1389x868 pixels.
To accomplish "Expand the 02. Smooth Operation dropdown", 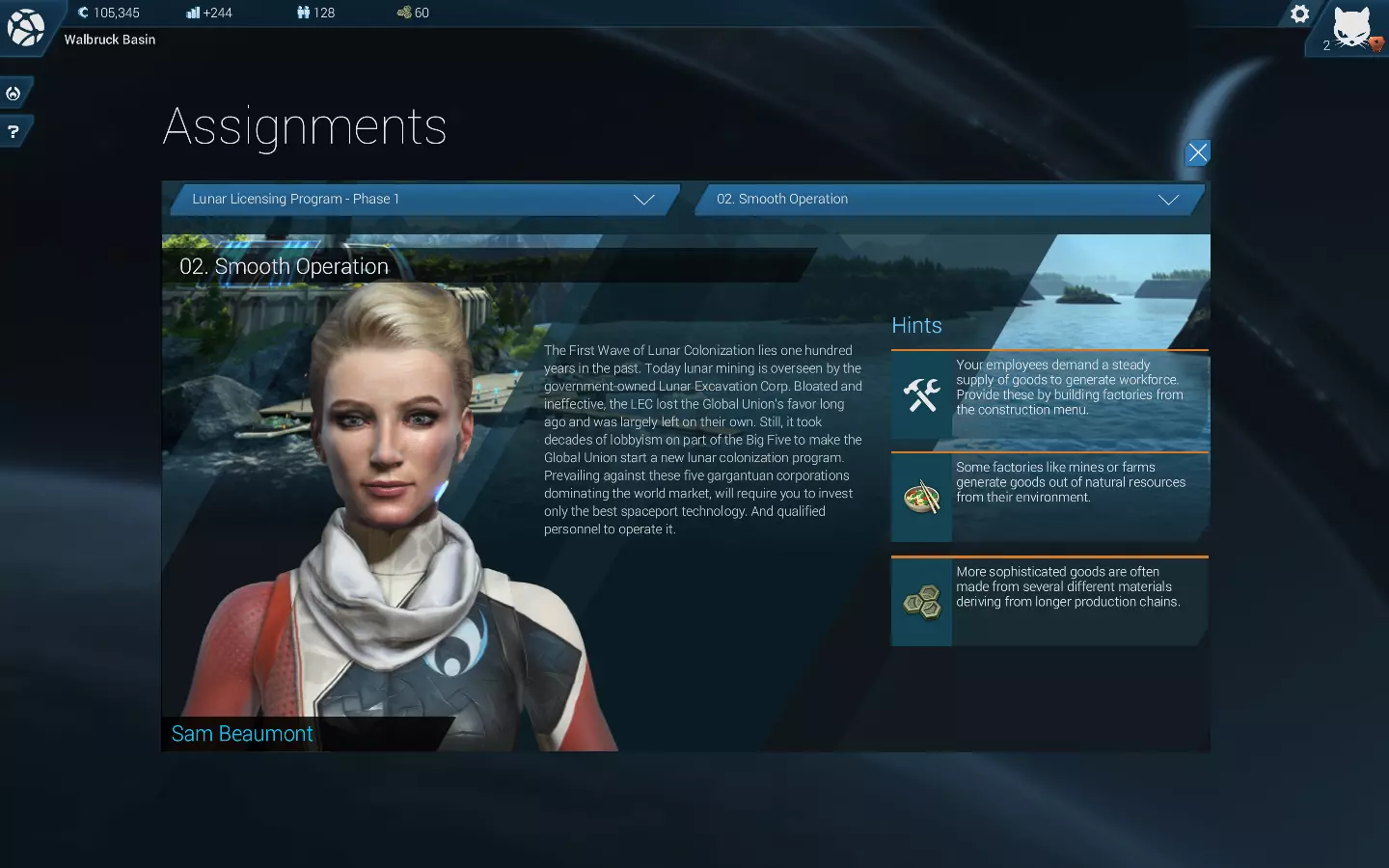I will click(949, 199).
